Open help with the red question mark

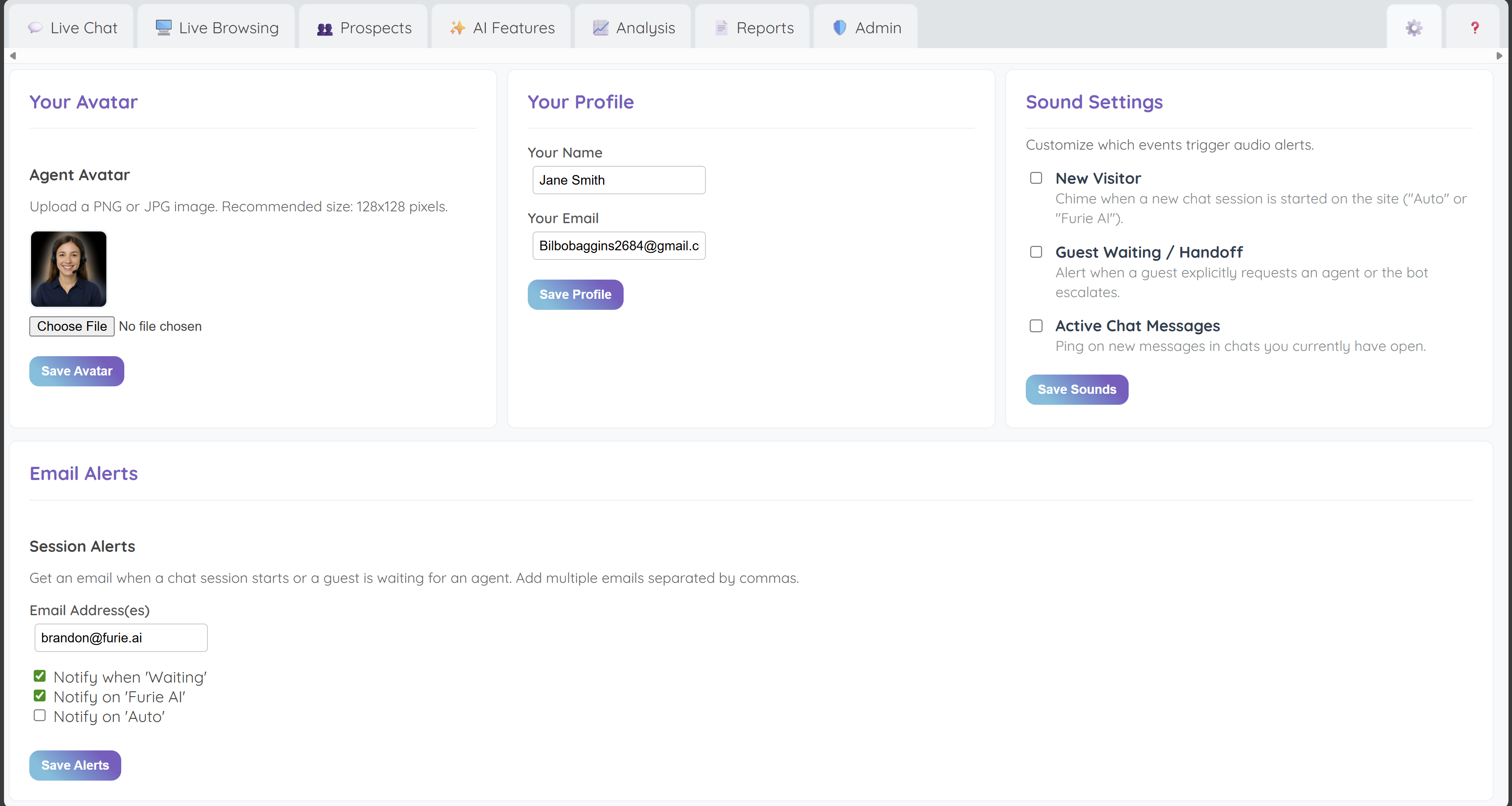point(1474,28)
